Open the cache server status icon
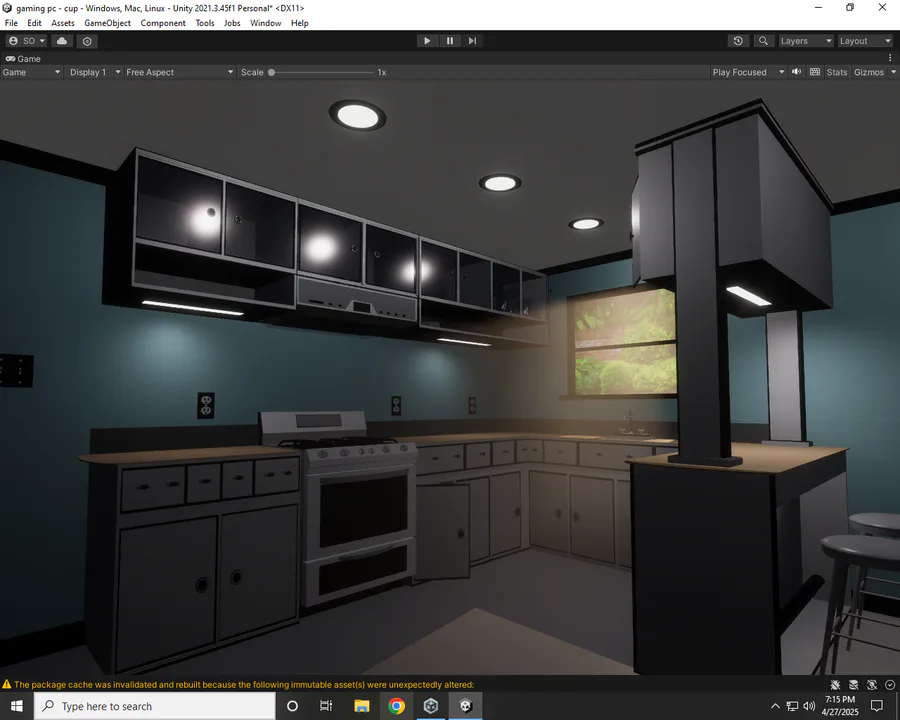 coord(854,684)
